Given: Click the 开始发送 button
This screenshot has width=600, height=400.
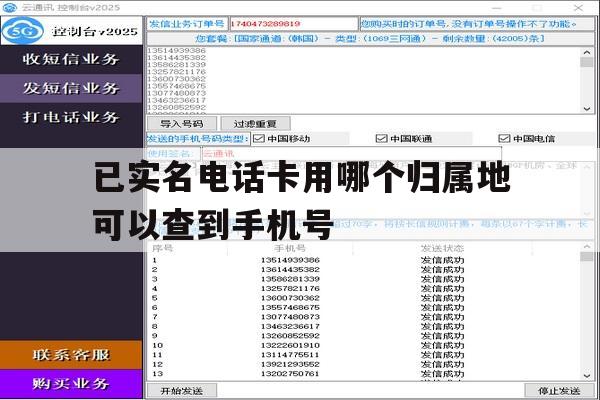Looking at the screenshot, I should pyautogui.click(x=182, y=391).
